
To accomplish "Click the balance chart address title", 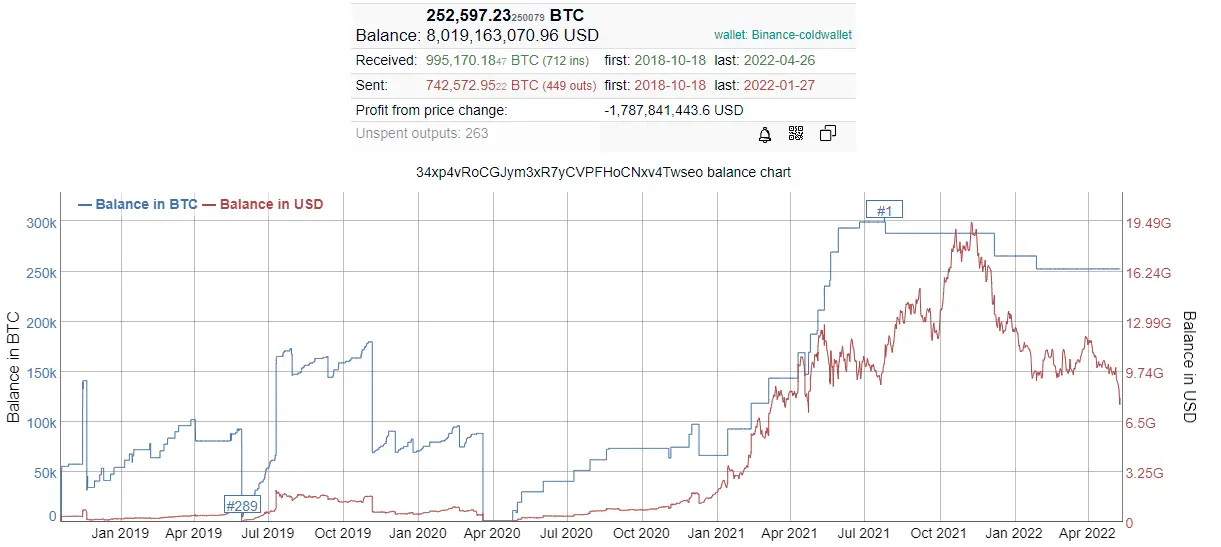I will coord(603,172).
